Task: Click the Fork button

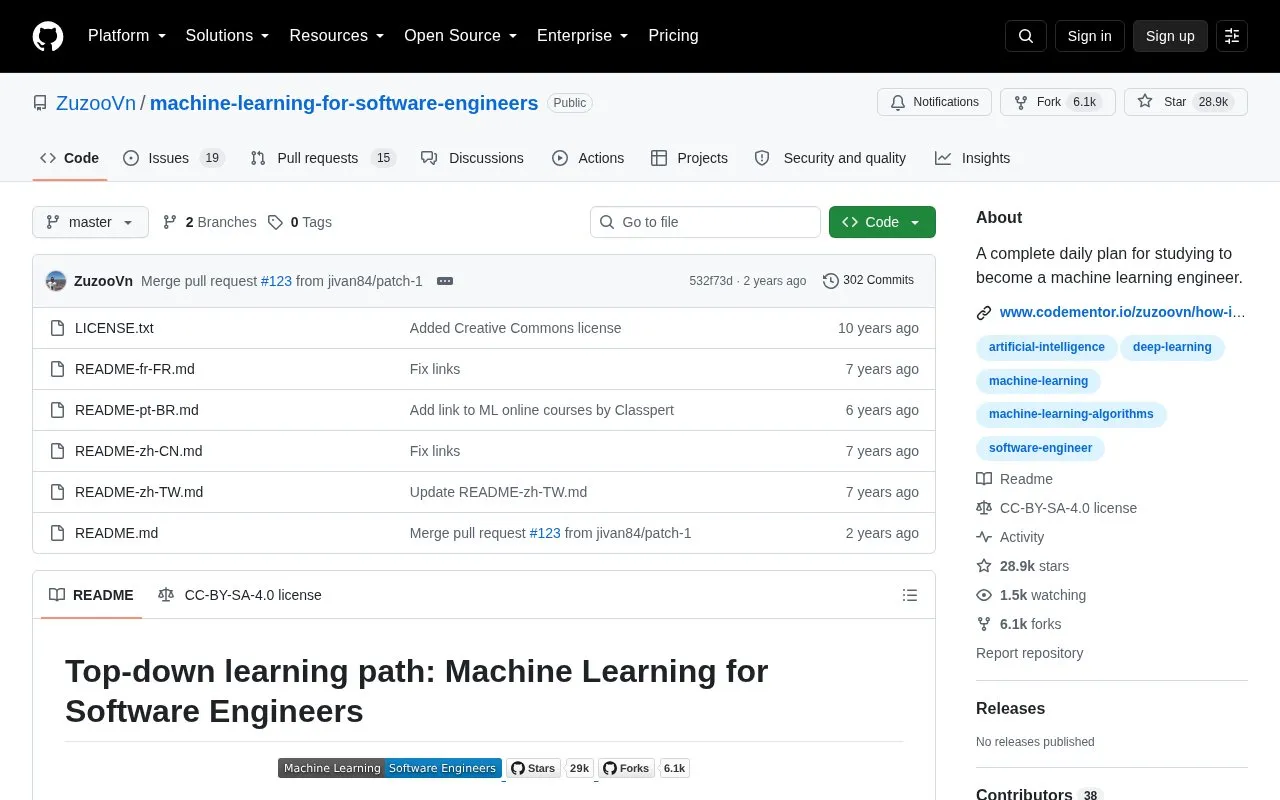Action: 1058,102
